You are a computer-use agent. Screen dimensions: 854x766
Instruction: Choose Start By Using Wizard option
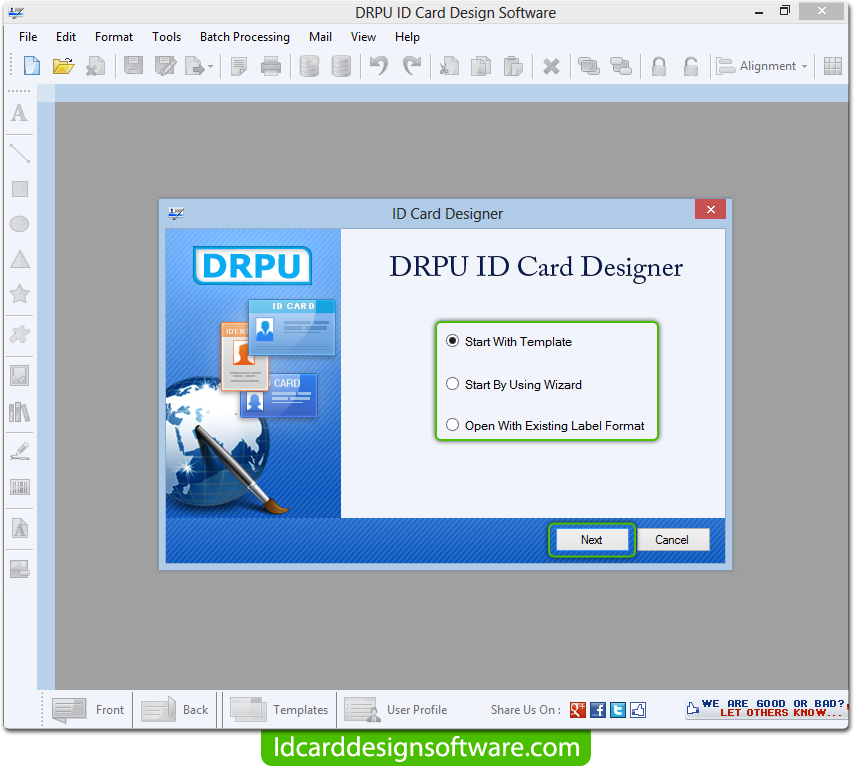point(453,384)
